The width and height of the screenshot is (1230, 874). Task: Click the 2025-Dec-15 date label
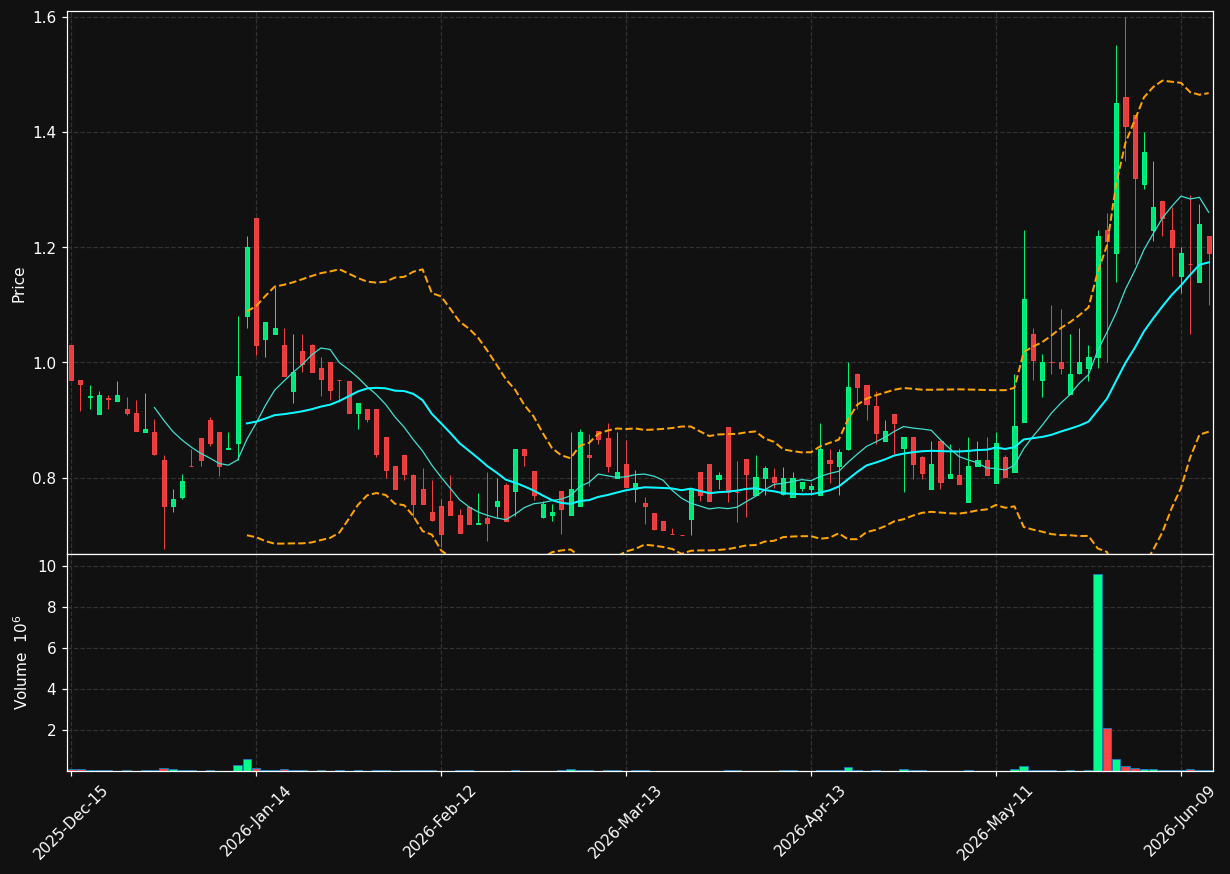(70, 822)
